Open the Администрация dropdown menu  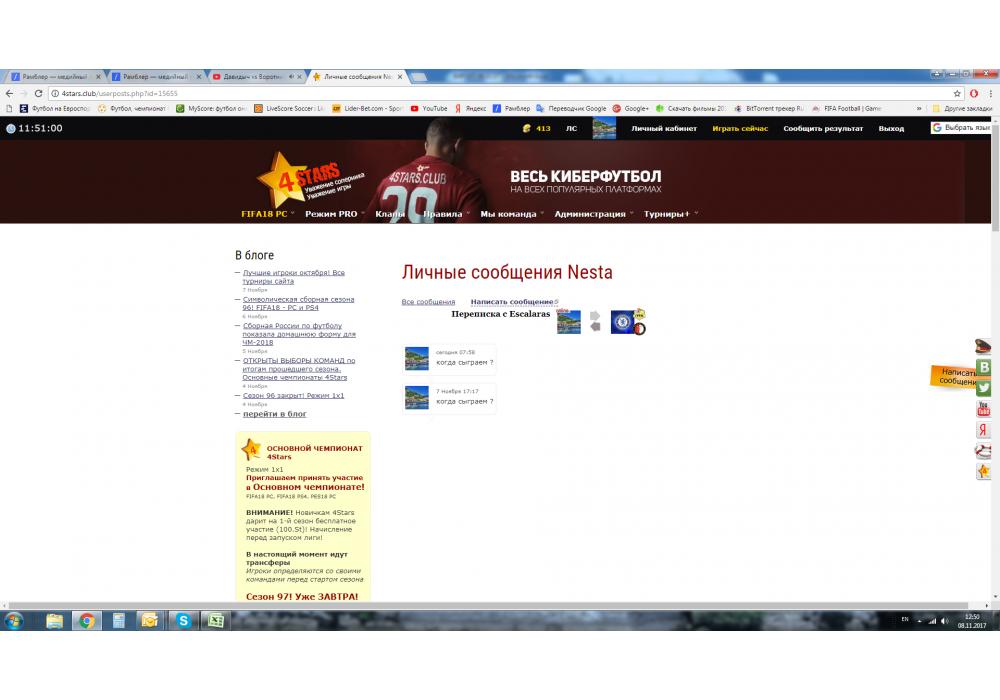point(590,214)
